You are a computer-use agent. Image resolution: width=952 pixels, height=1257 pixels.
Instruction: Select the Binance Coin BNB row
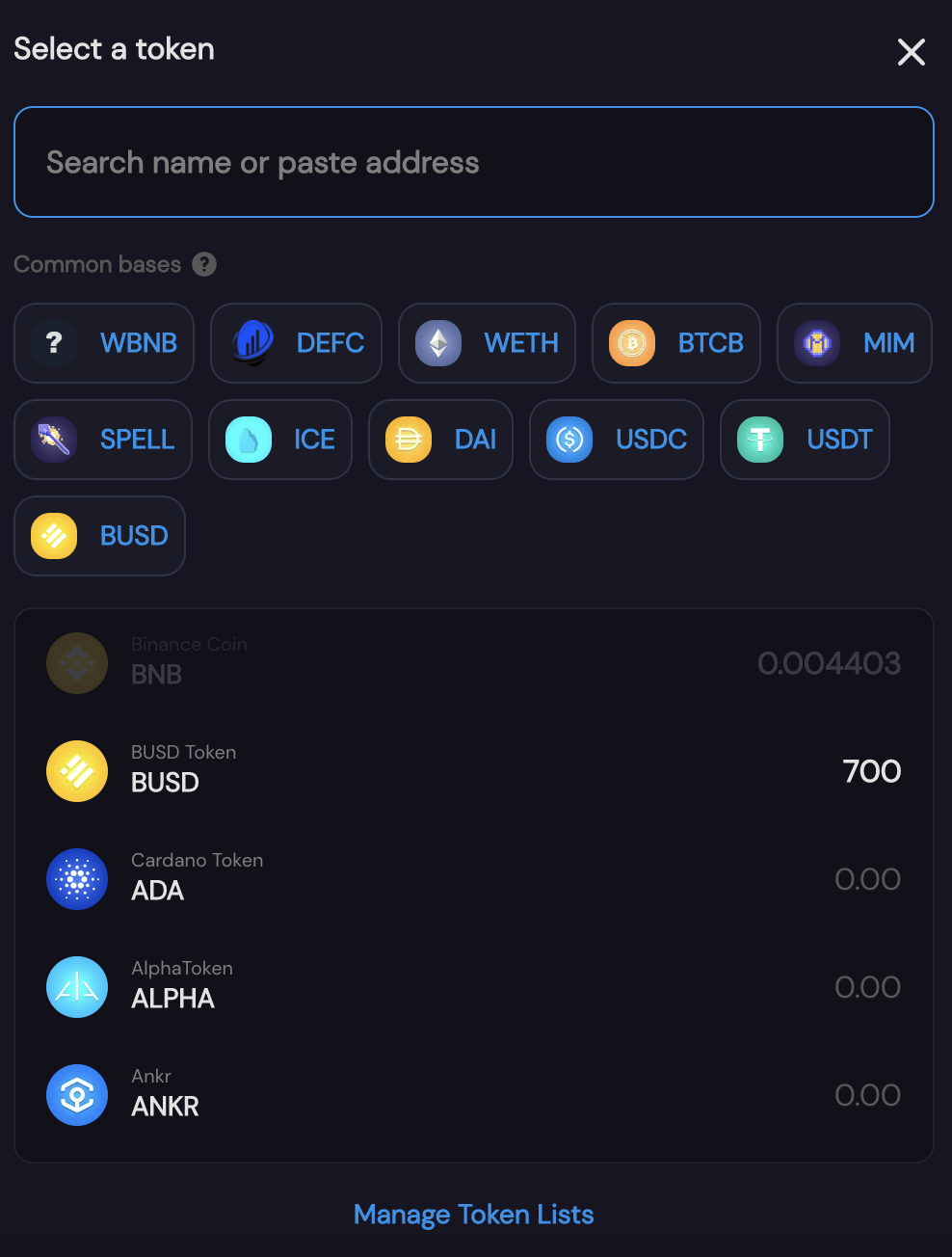click(473, 663)
